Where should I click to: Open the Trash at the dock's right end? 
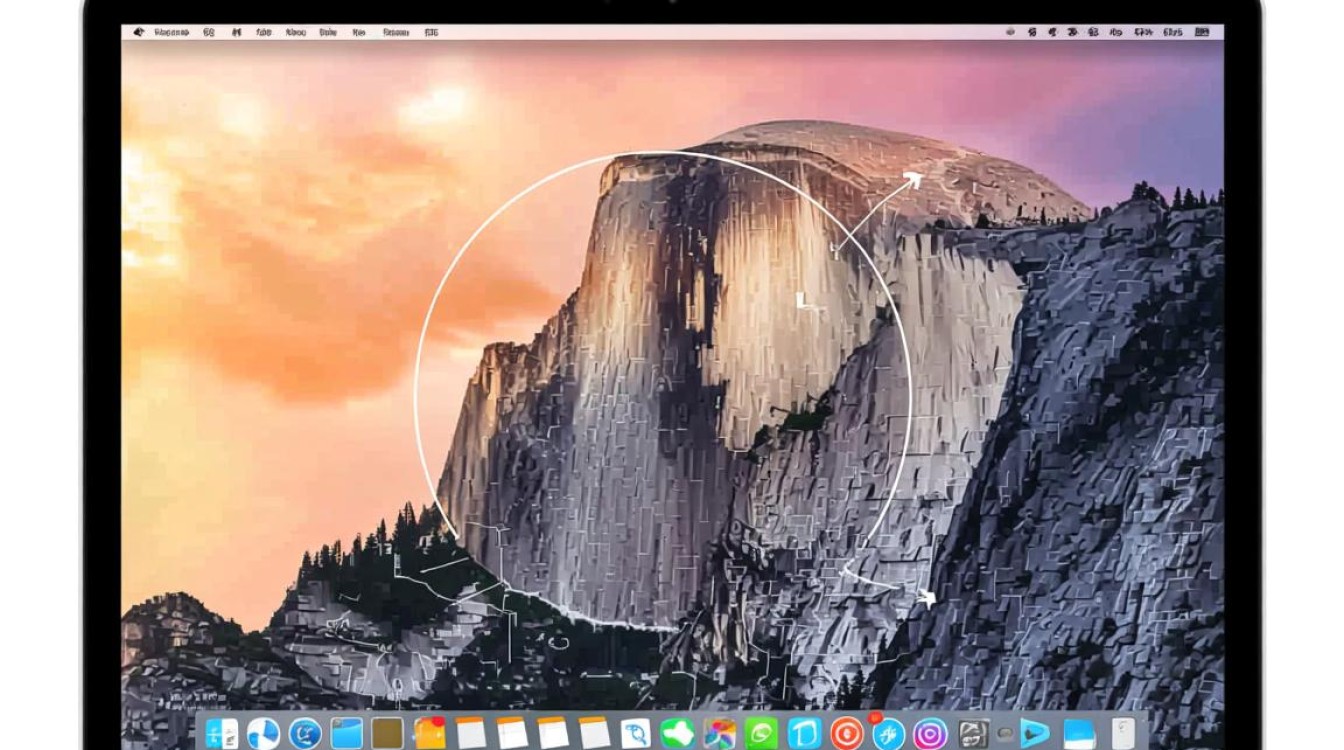tap(1124, 733)
